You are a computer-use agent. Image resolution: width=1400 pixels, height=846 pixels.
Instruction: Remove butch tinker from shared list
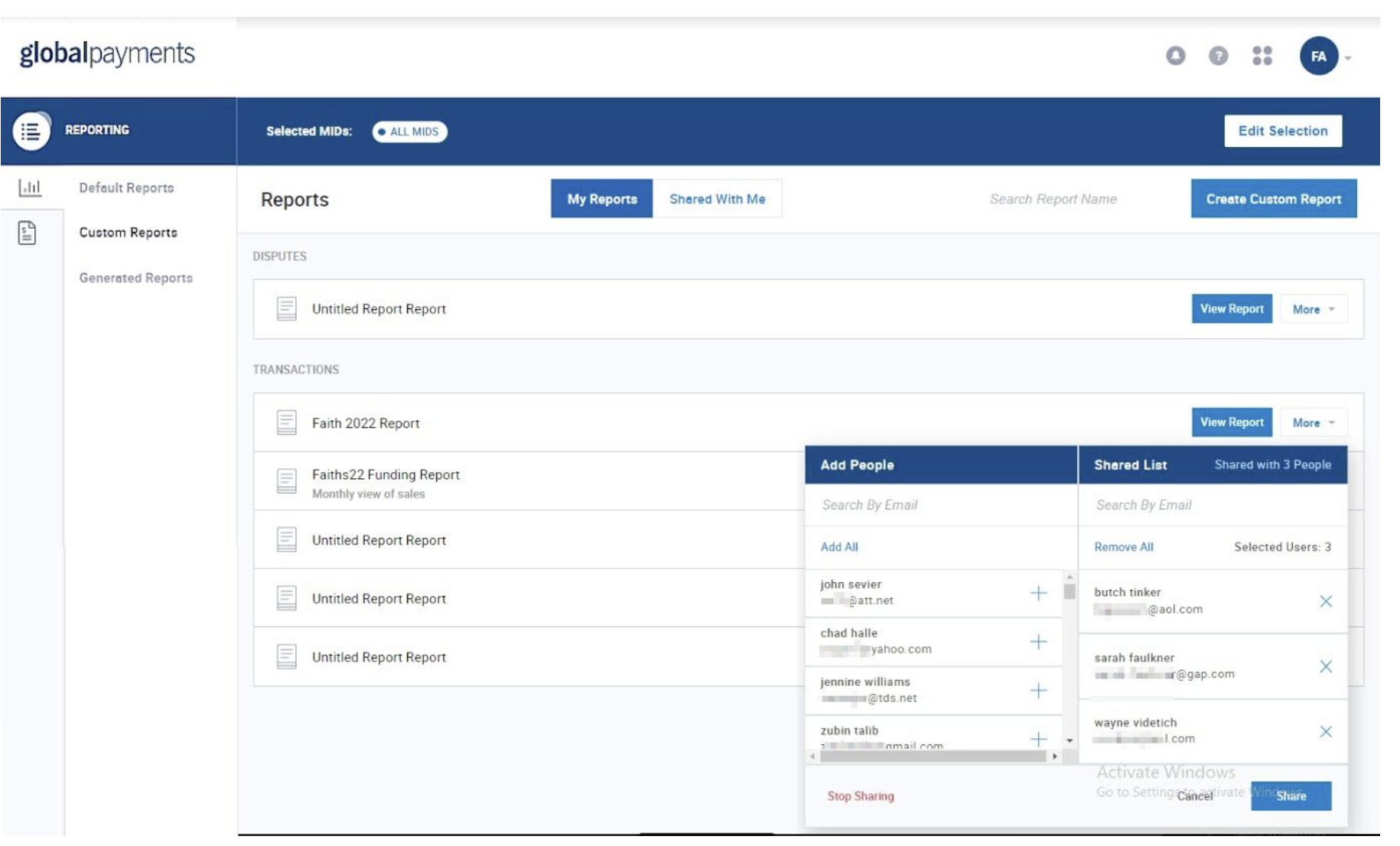click(x=1325, y=601)
